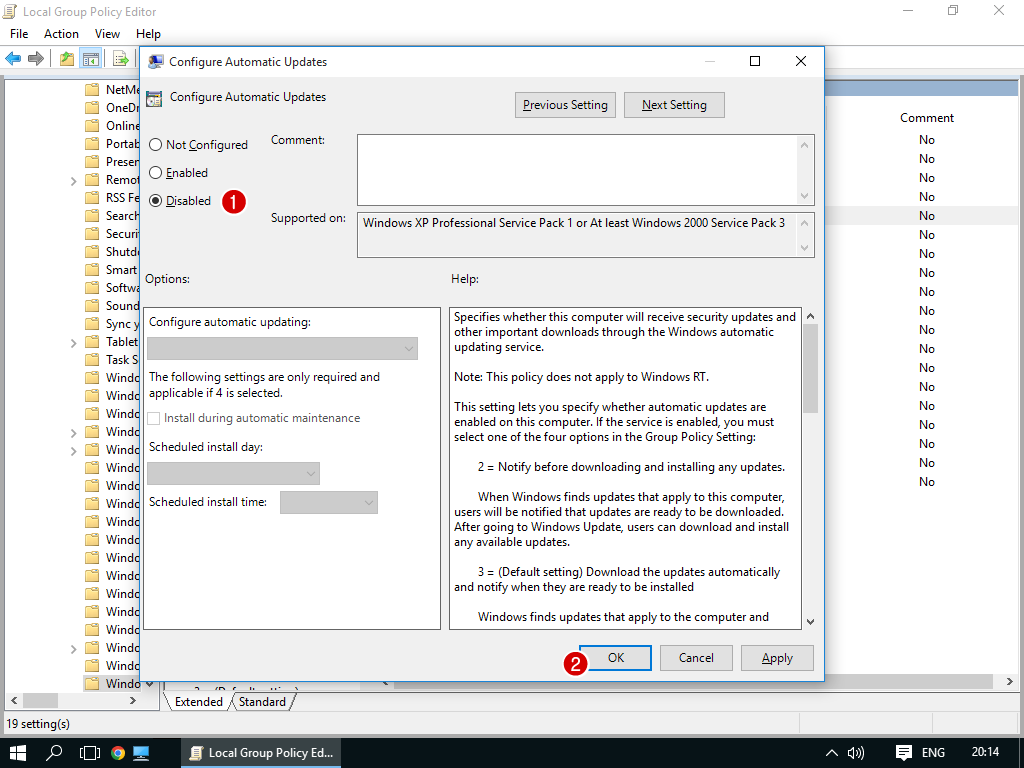Click the OK button

pos(616,658)
